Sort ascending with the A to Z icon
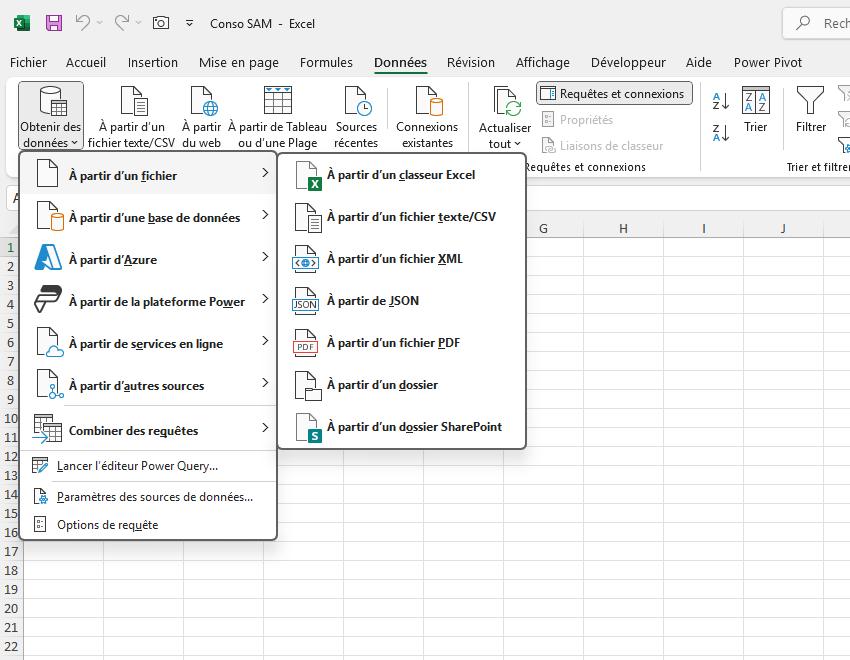Screen dimensions: 850x660 (x=720, y=101)
